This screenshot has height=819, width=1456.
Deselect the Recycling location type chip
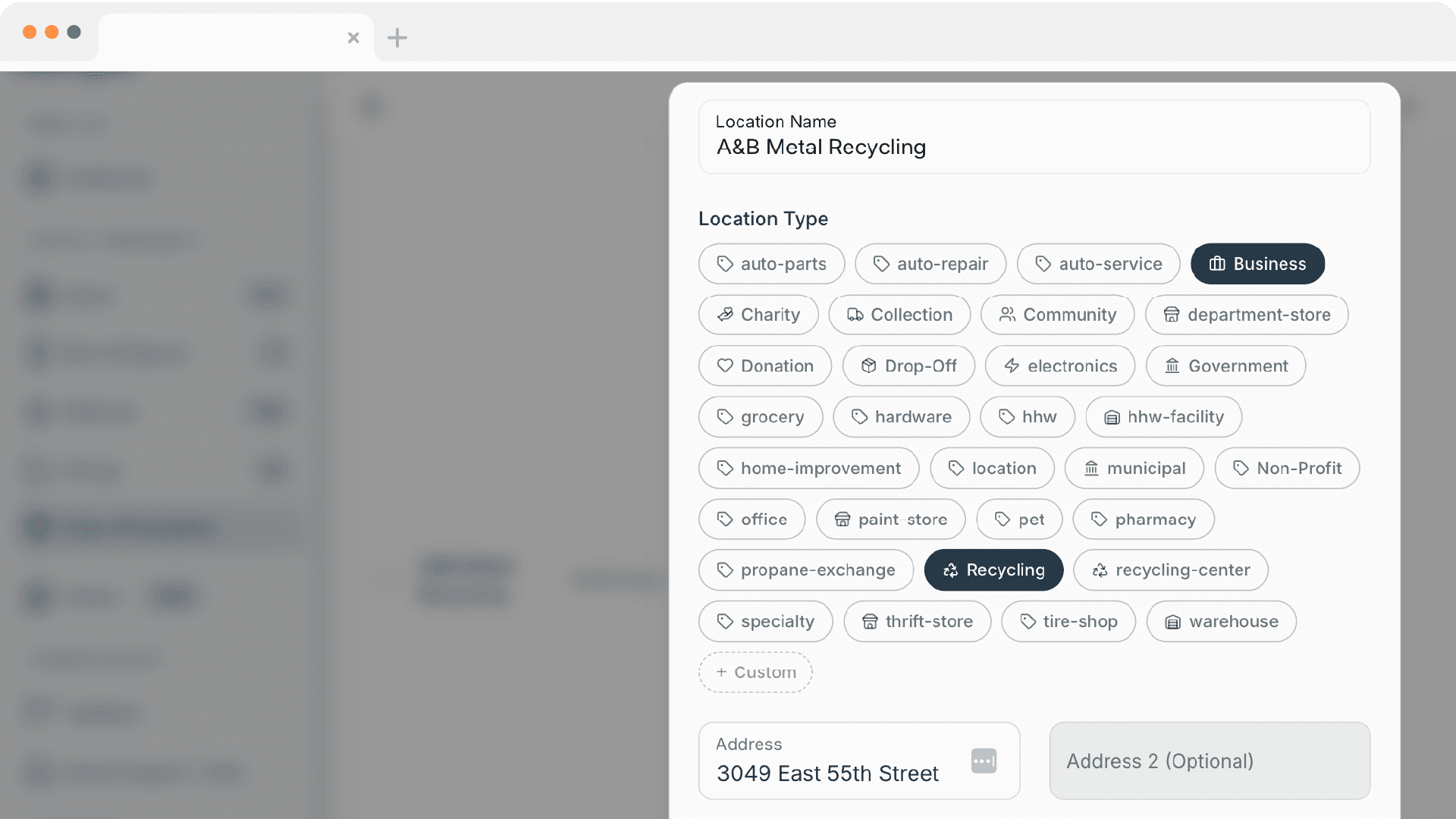(x=993, y=570)
